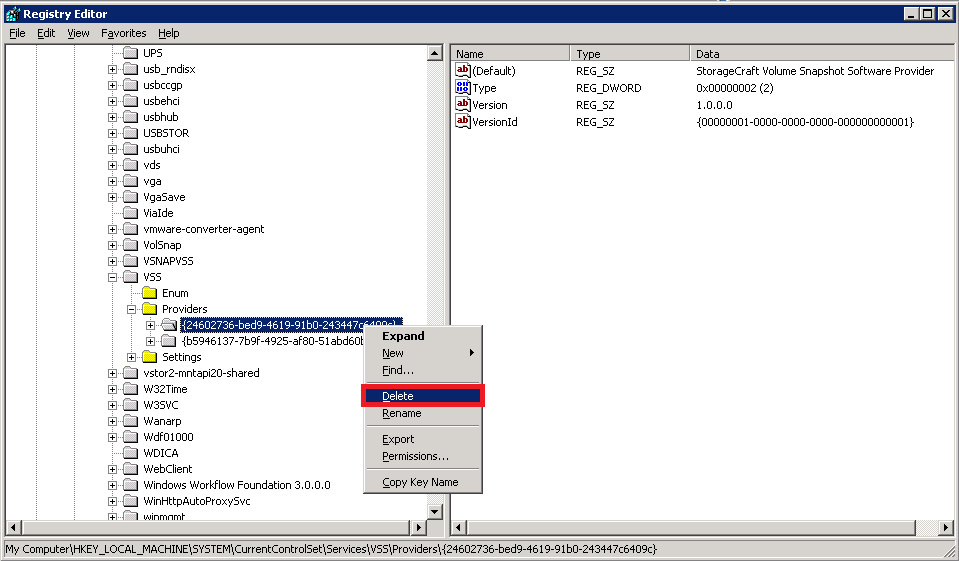Select the WinHttpAutoProxySvc key

click(197, 500)
